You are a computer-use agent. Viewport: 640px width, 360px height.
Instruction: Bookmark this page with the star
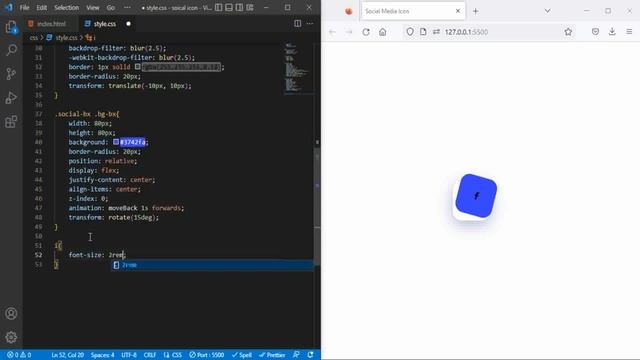pyautogui.click(x=568, y=32)
